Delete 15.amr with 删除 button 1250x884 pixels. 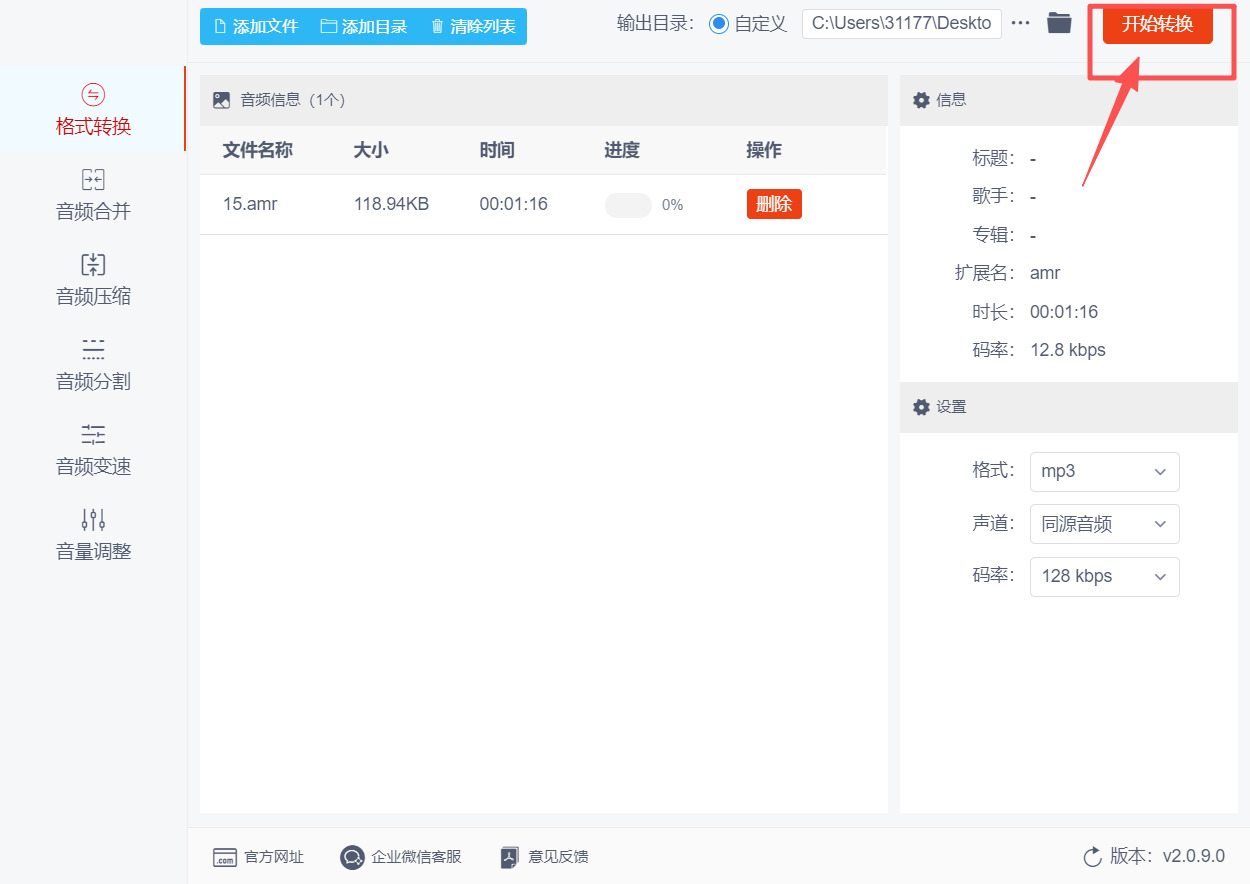[774, 204]
